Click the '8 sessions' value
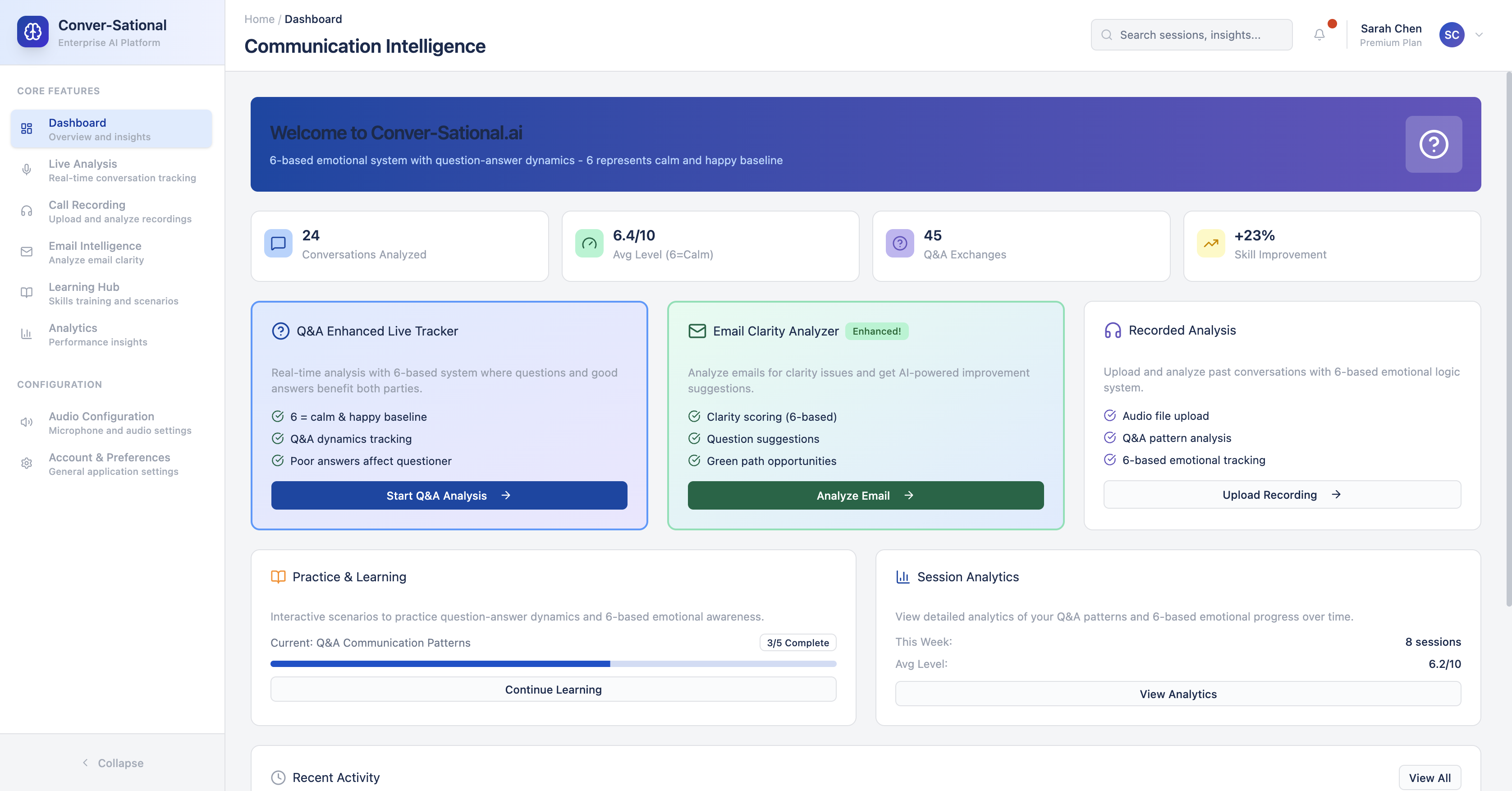 point(1433,642)
